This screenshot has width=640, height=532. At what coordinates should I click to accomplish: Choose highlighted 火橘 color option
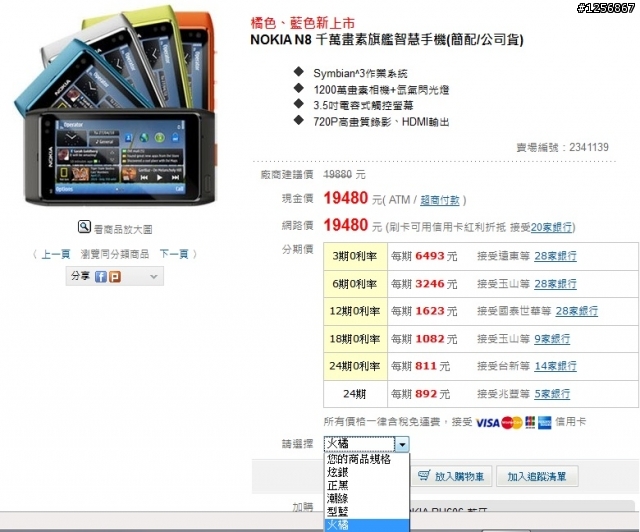click(x=367, y=525)
